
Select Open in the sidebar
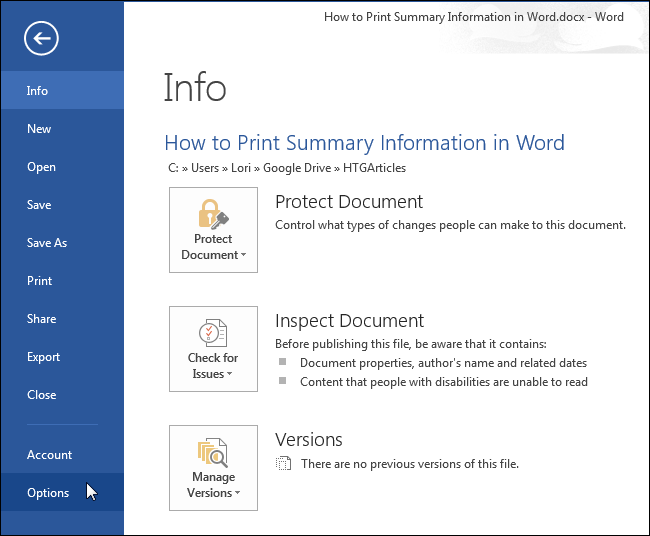click(62, 167)
